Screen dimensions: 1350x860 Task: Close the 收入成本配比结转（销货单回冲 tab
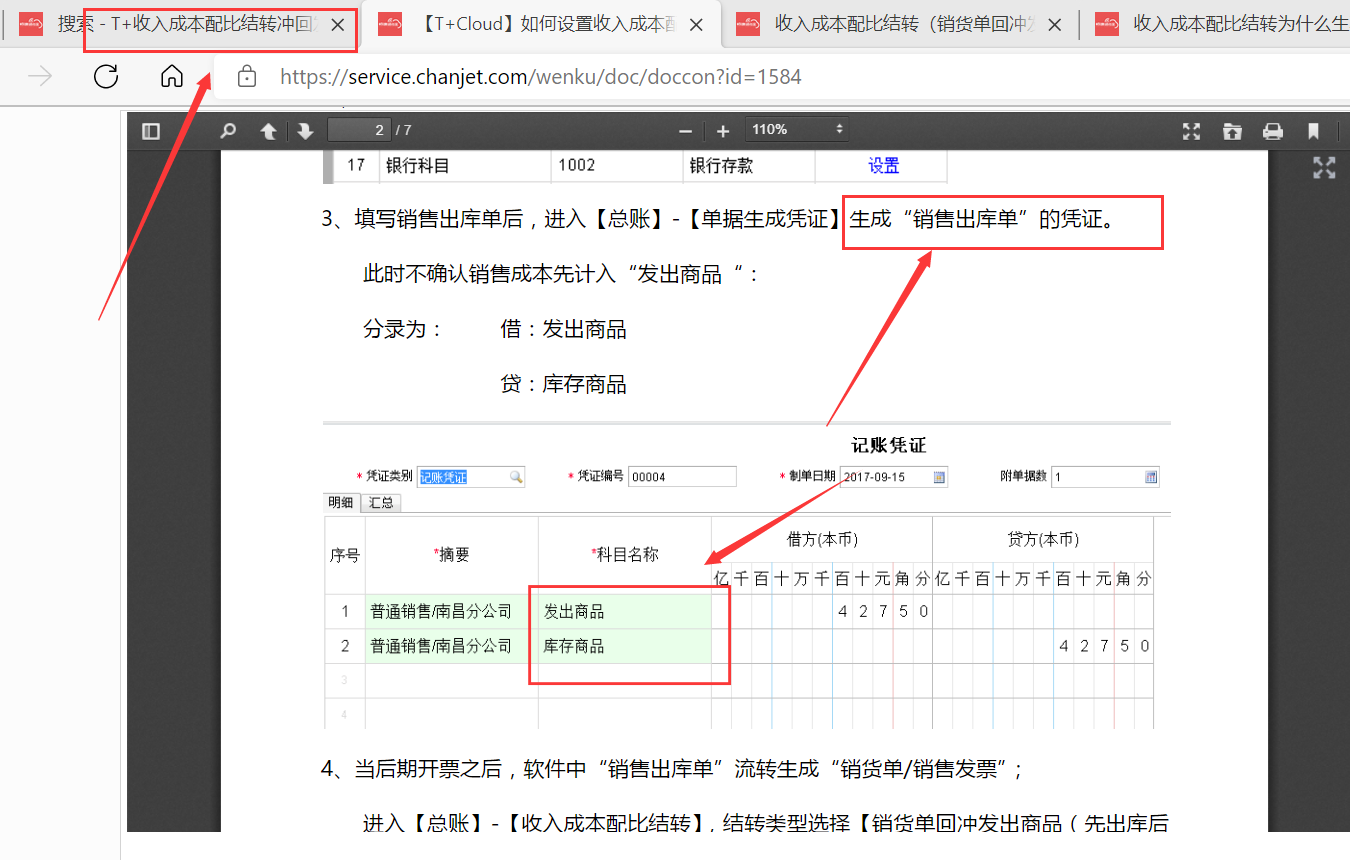1054,24
